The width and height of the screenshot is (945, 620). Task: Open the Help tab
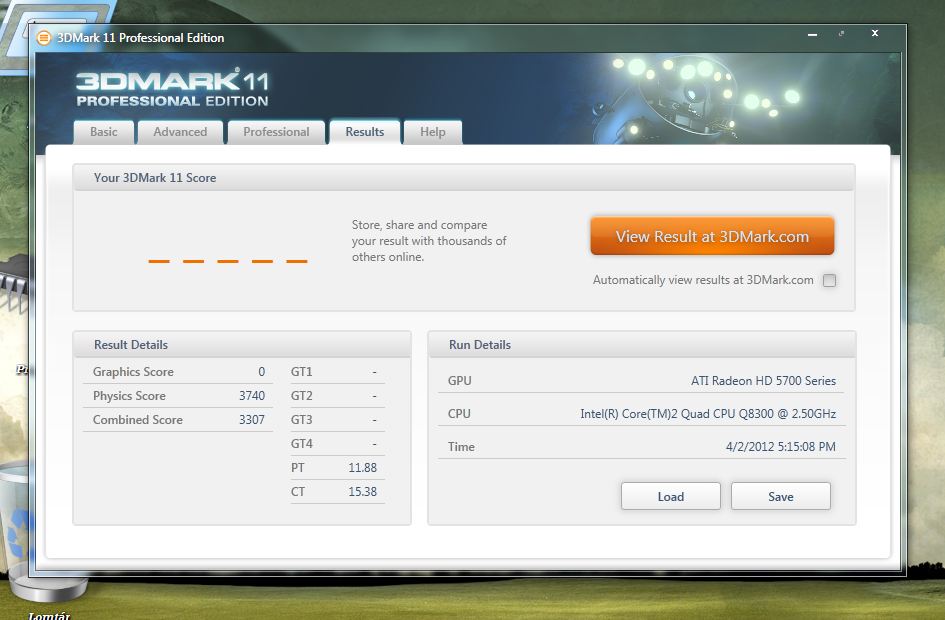pyautogui.click(x=433, y=132)
